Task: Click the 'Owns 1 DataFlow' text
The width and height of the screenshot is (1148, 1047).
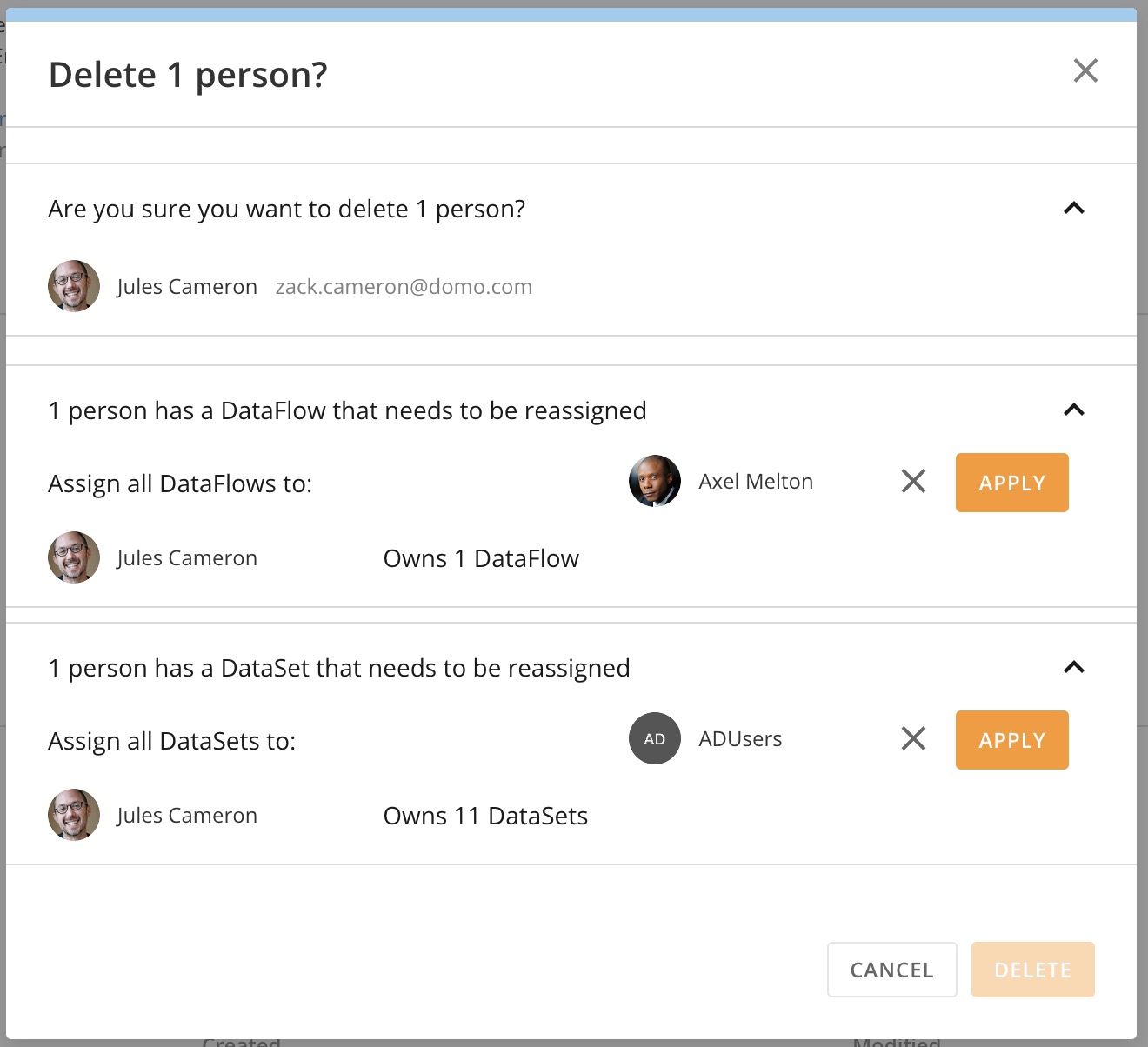Action: click(x=481, y=558)
